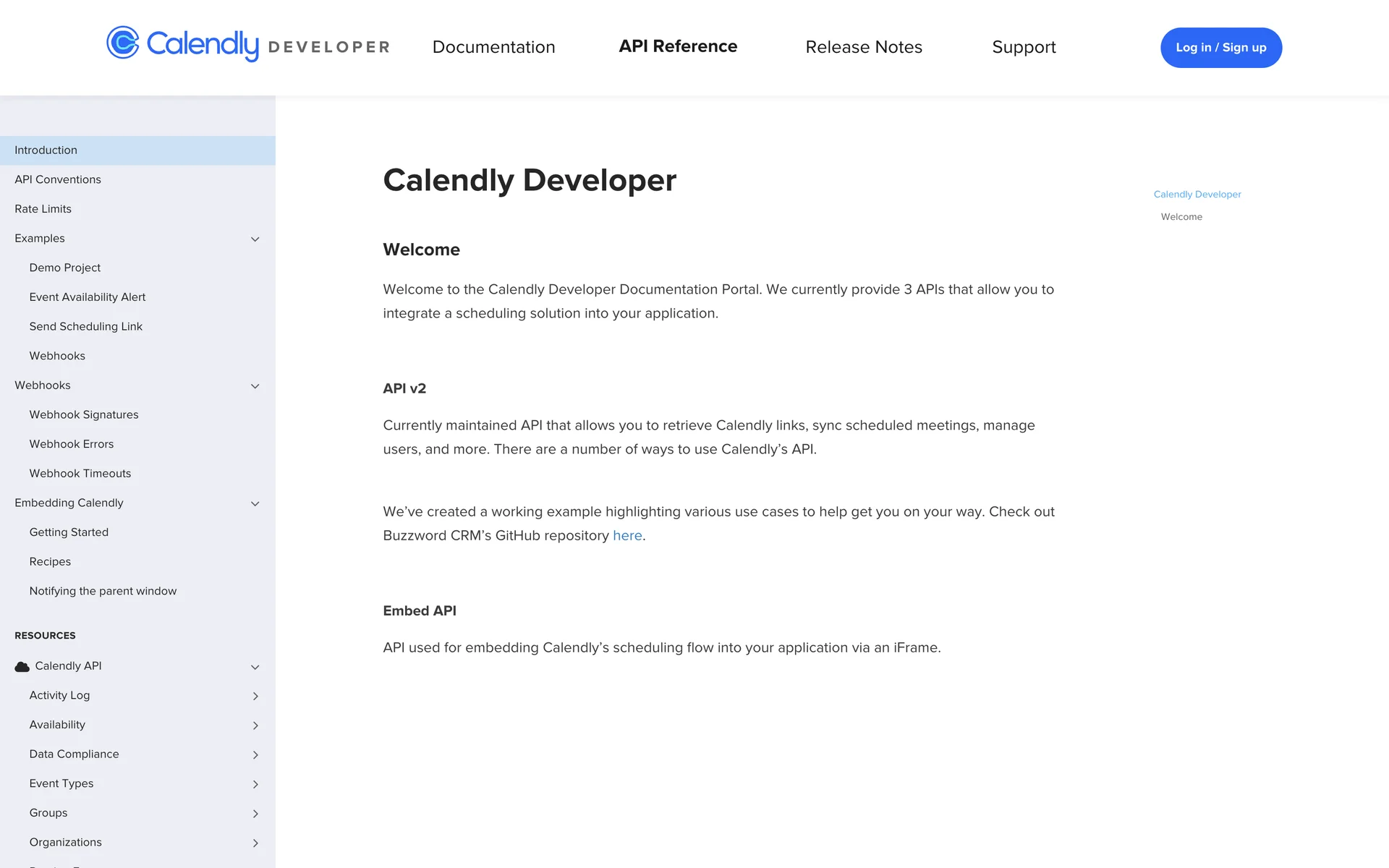1389x868 pixels.
Task: Expand the Availability arrow
Action: point(255,726)
